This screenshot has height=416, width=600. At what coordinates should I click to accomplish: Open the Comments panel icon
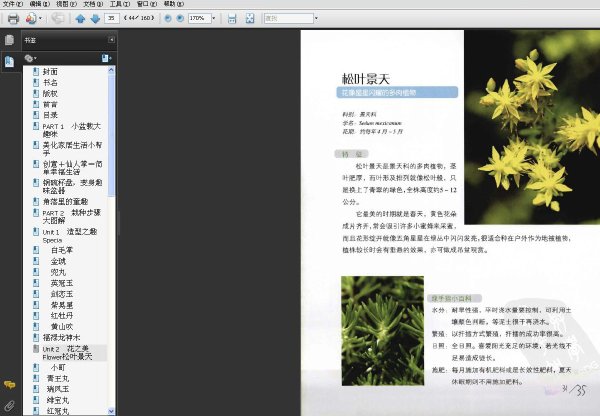pos(9,384)
